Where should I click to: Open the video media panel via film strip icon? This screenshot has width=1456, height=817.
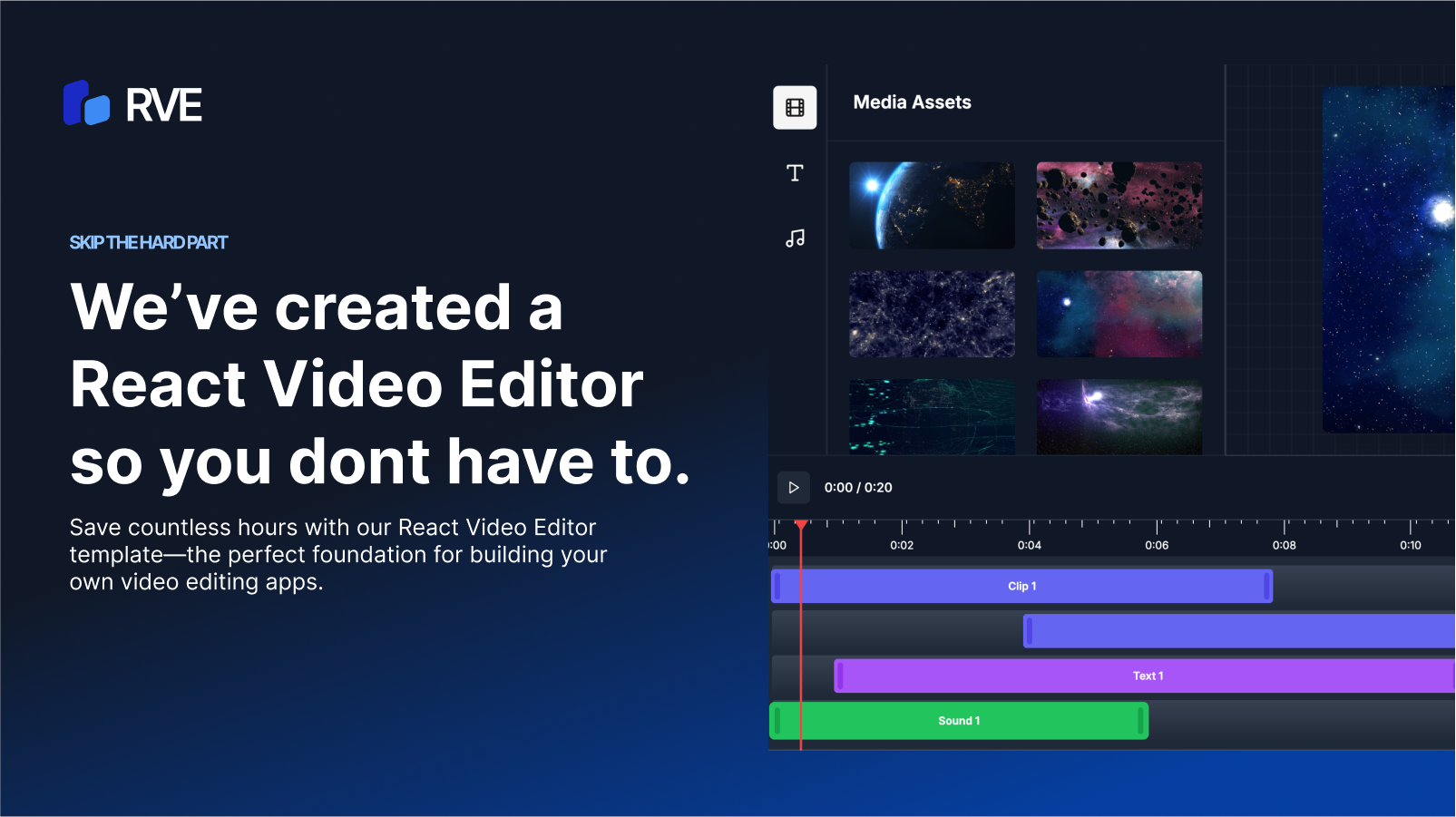pos(794,107)
